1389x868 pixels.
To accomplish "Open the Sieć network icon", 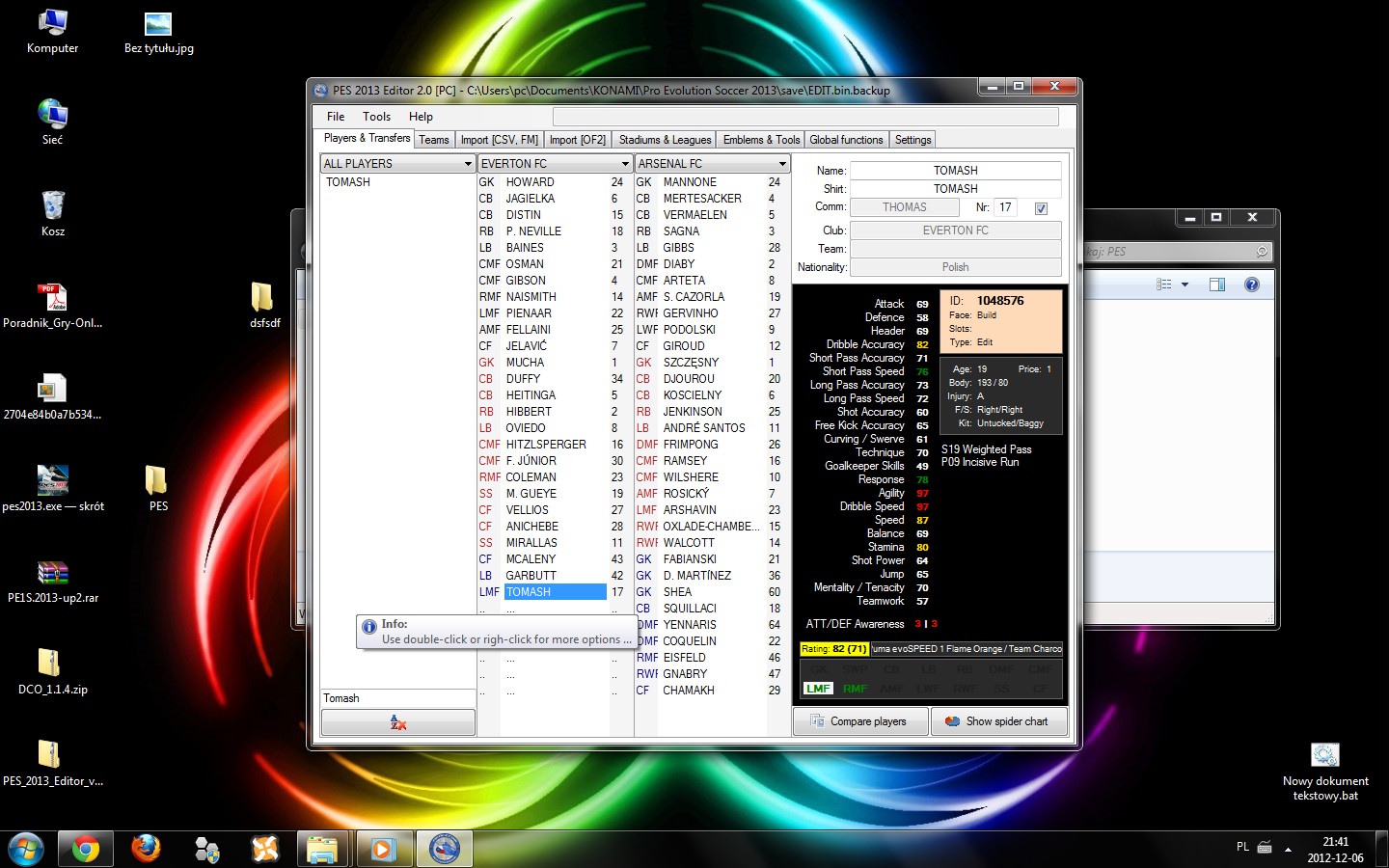I will point(52,122).
